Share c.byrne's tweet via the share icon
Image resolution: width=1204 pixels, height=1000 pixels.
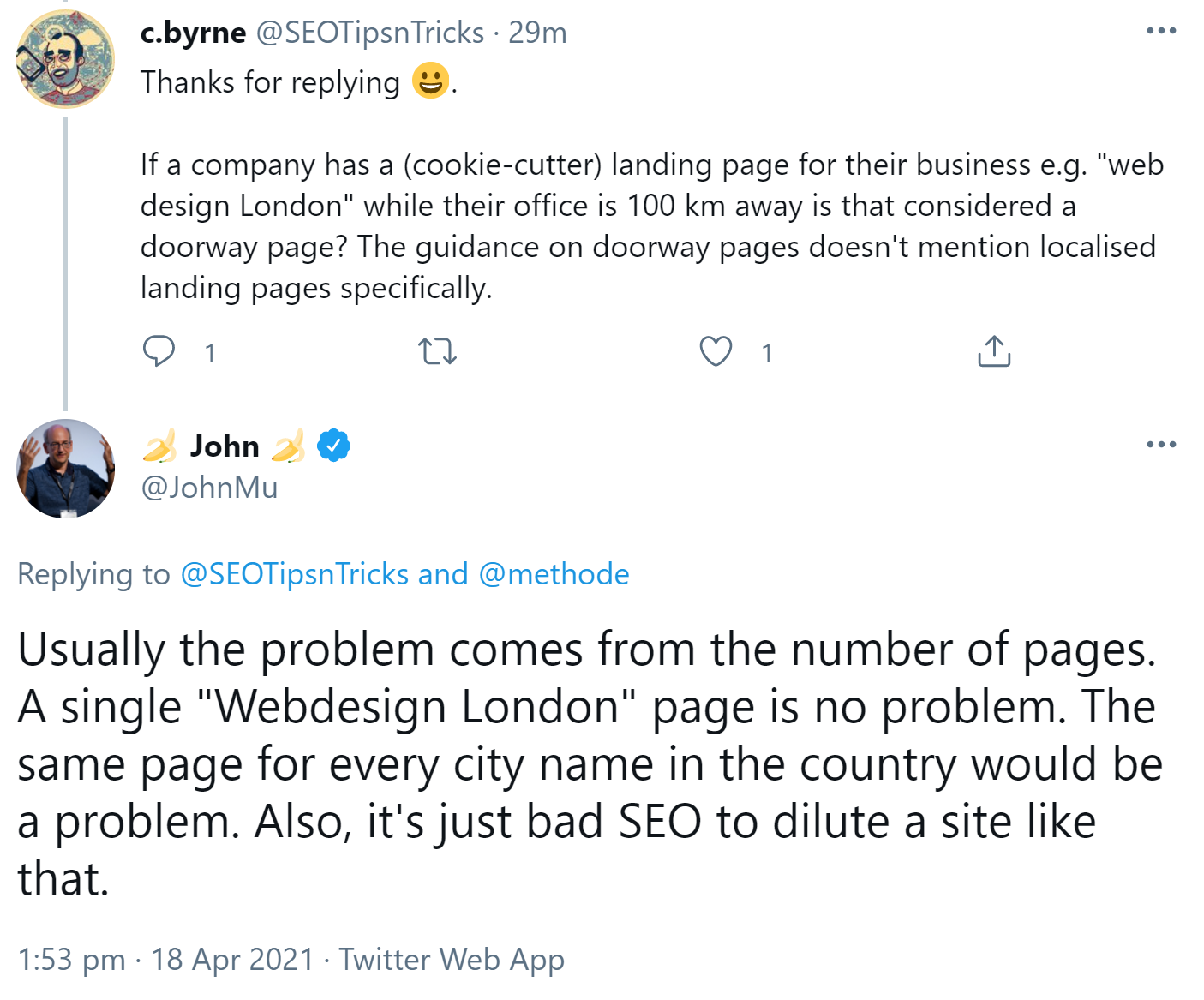tap(994, 351)
